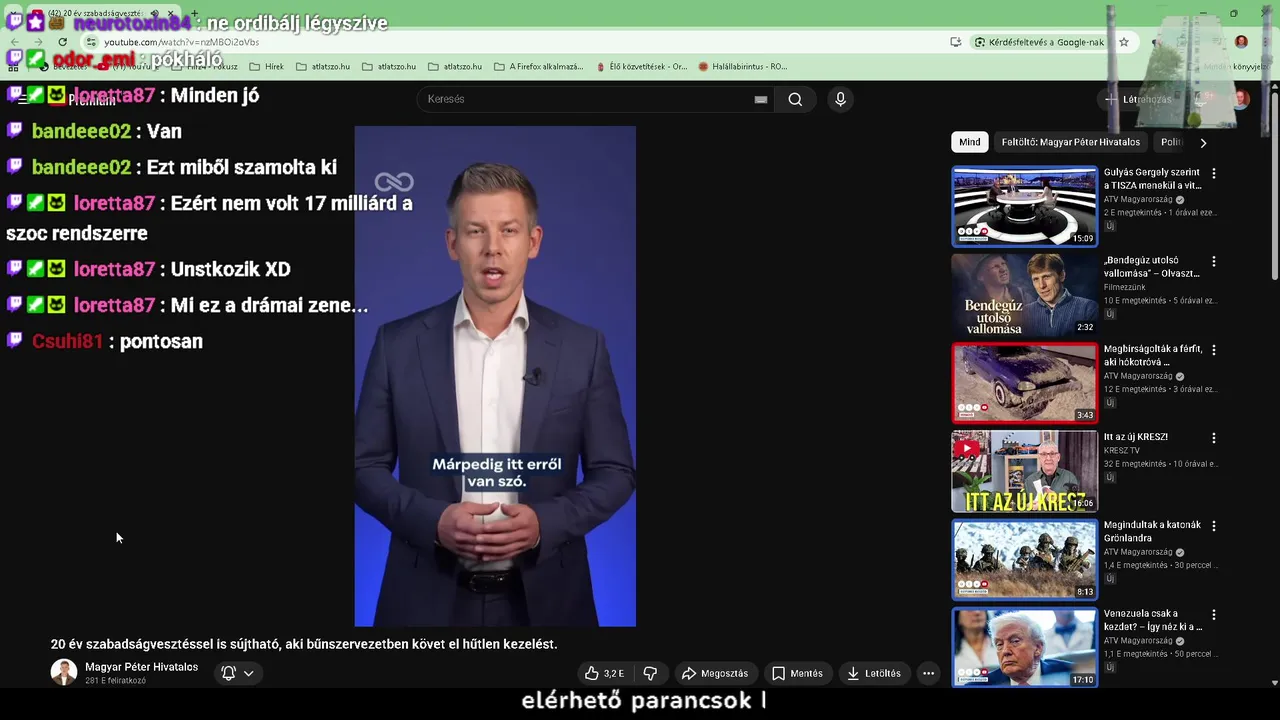Screen dimensions: 1280x720
Task: Open the Hírek bookmarks folder
Action: (x=266, y=67)
